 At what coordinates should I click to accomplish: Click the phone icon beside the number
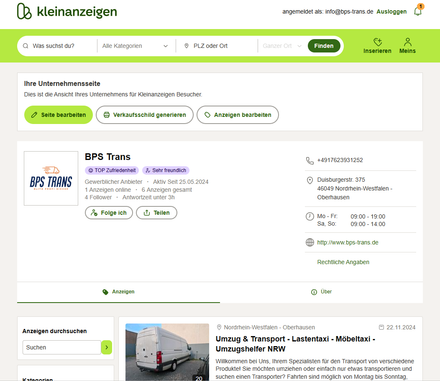310,161
